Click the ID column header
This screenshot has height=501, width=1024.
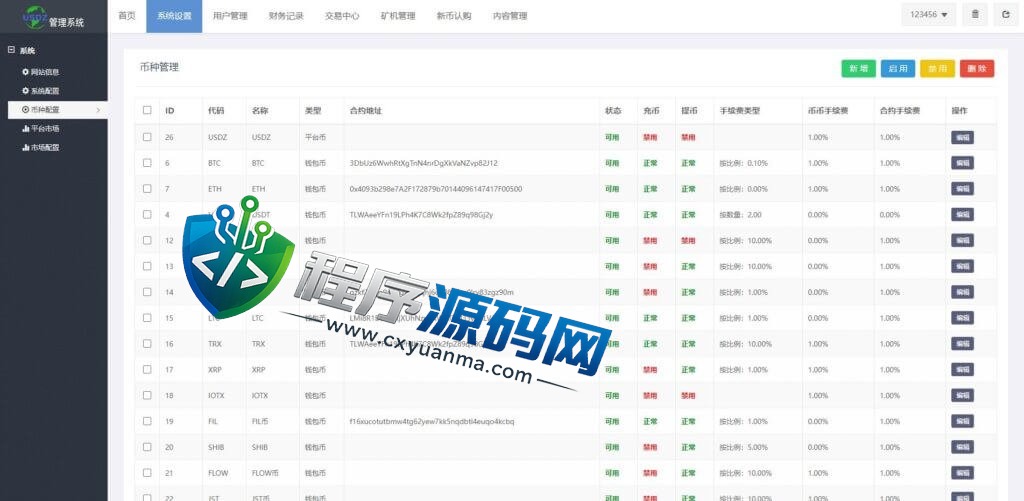pos(170,111)
